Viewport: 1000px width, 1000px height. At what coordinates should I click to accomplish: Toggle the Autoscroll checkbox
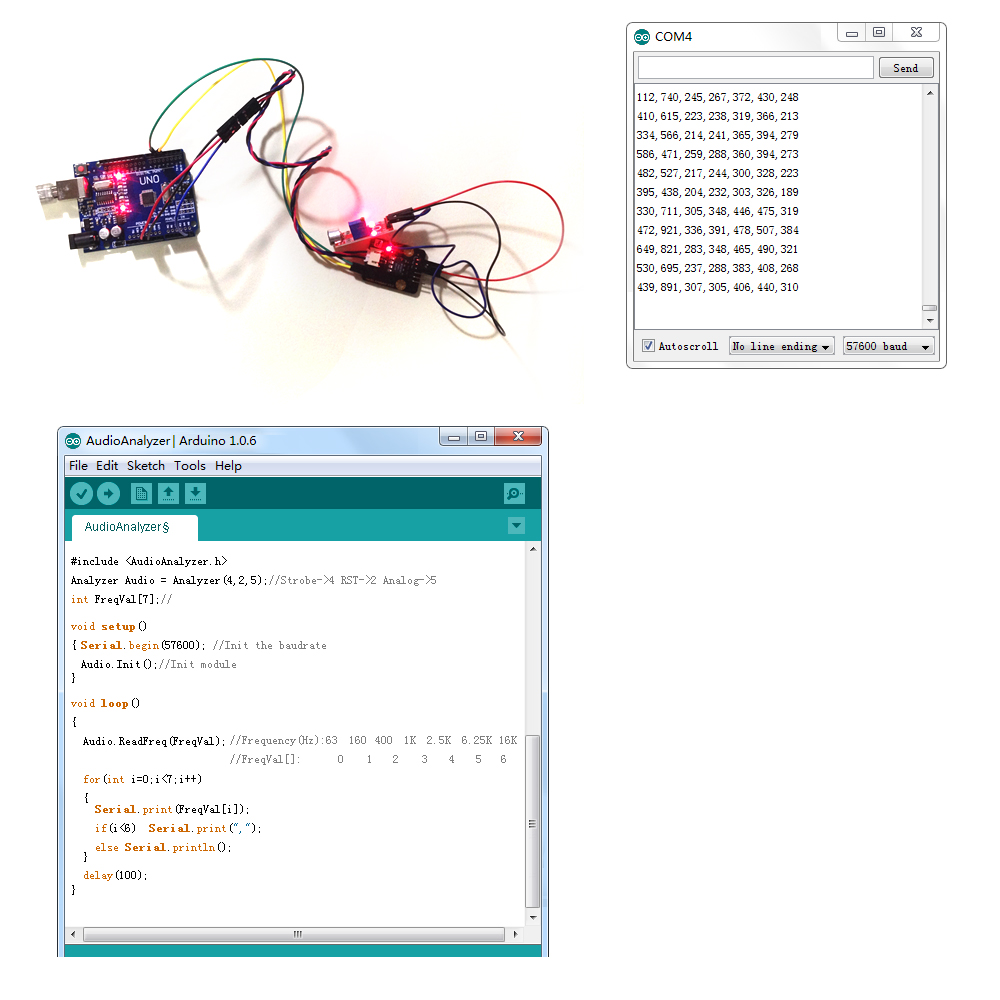coord(649,346)
